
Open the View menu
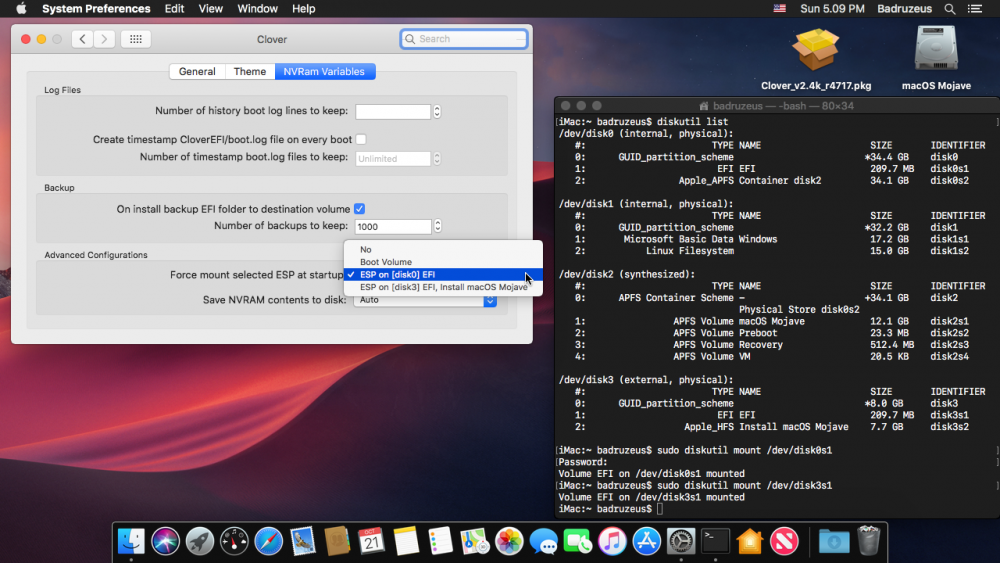pyautogui.click(x=210, y=9)
